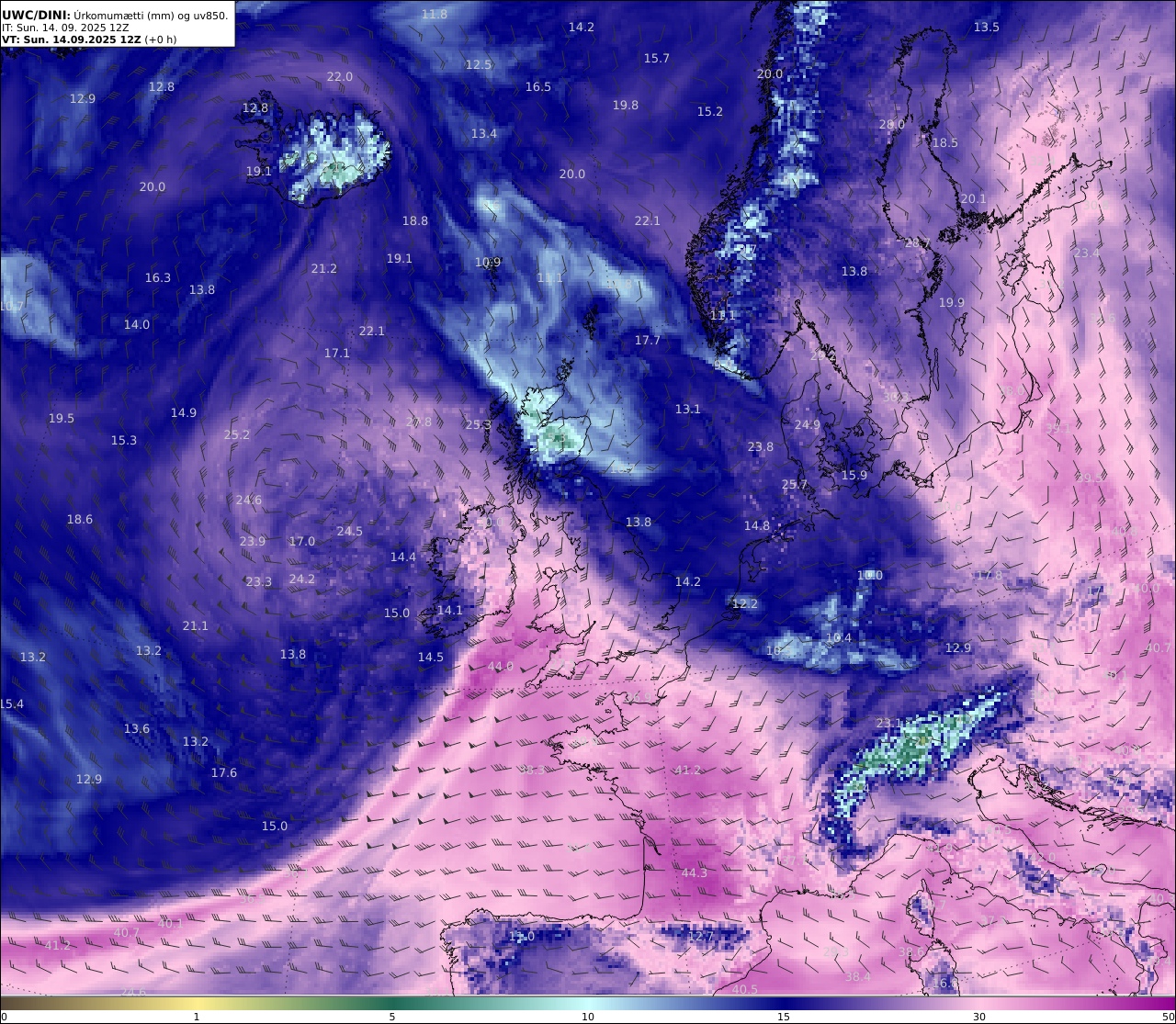Click the 19.5 value on the left
Viewport: 1176px width, 1024px height.
pos(62,418)
